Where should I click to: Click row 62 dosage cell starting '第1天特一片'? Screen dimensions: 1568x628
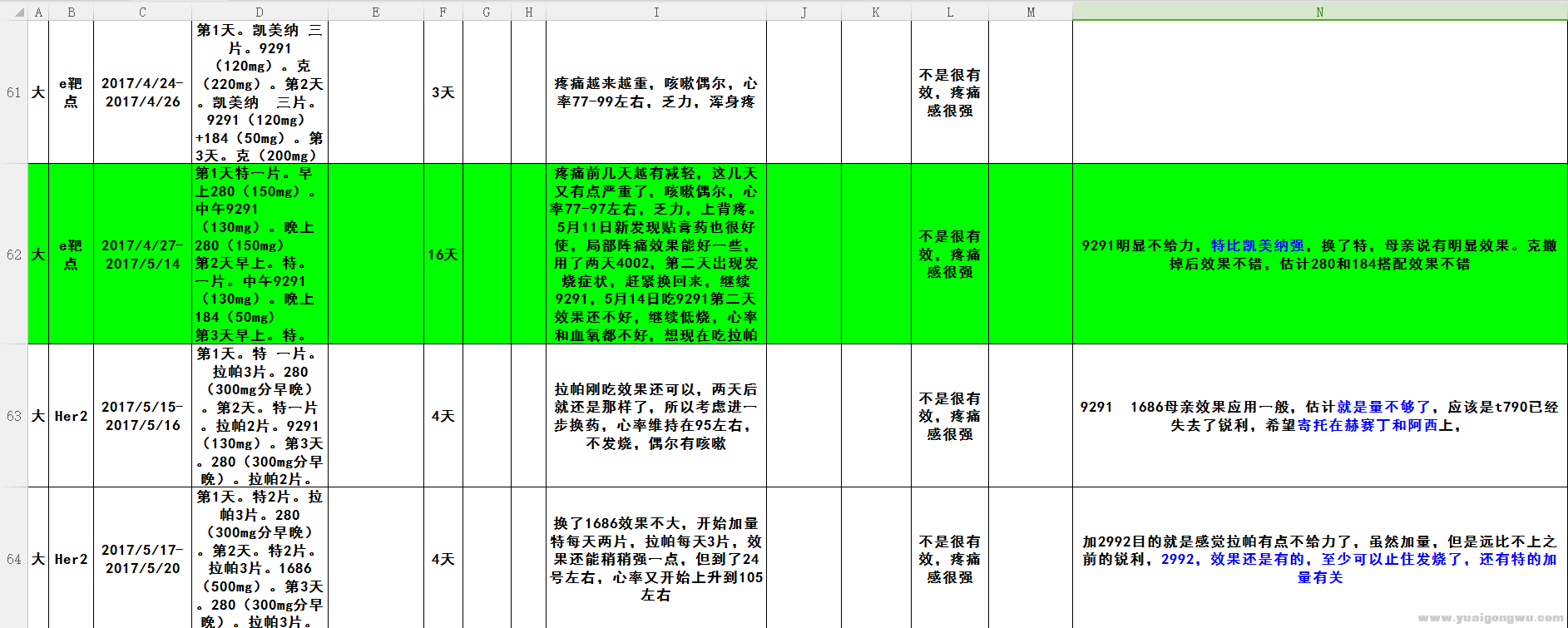click(x=260, y=255)
